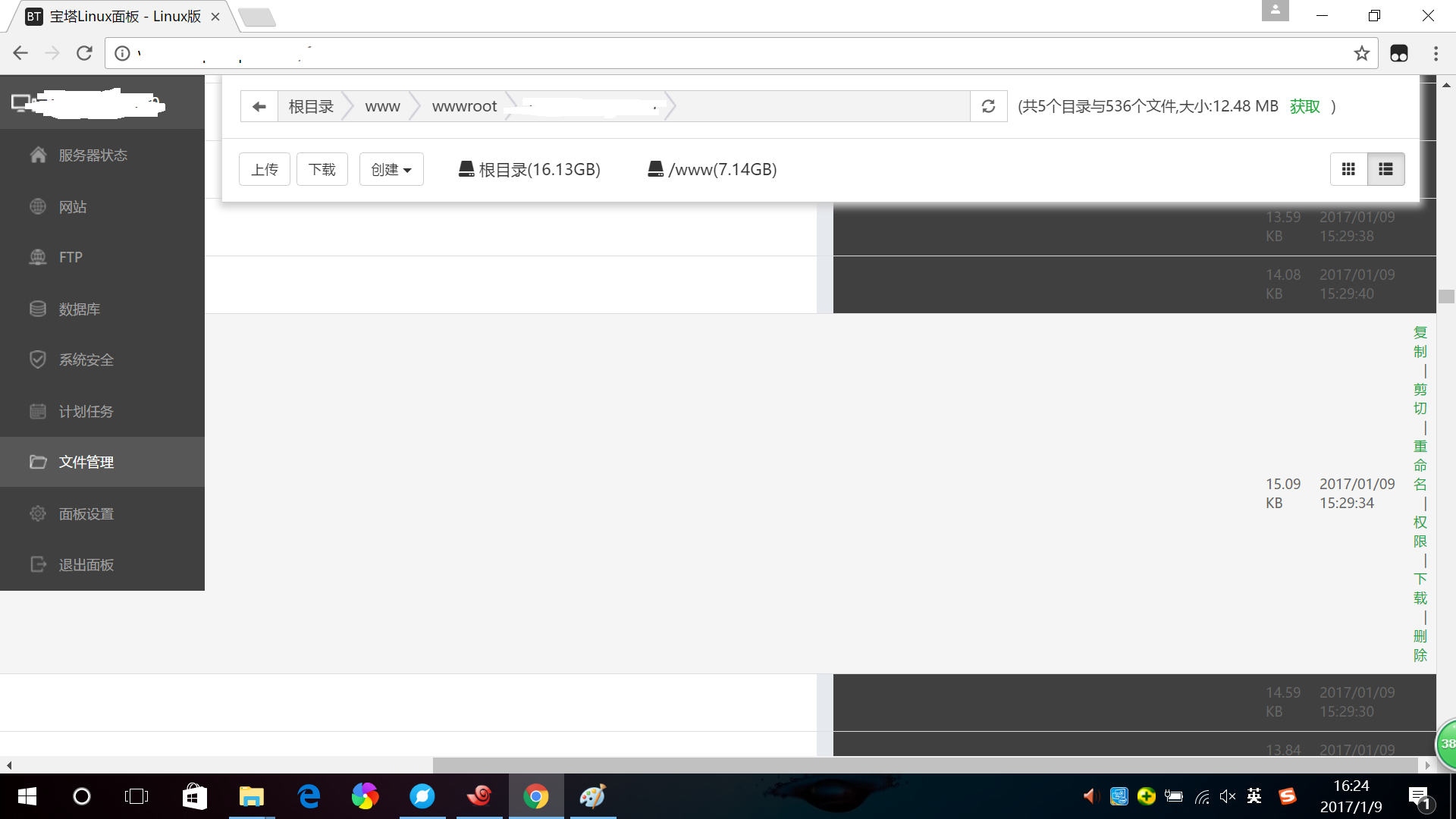1456x819 pixels.
Task: Click the back arrow in path bar
Action: coord(259,106)
